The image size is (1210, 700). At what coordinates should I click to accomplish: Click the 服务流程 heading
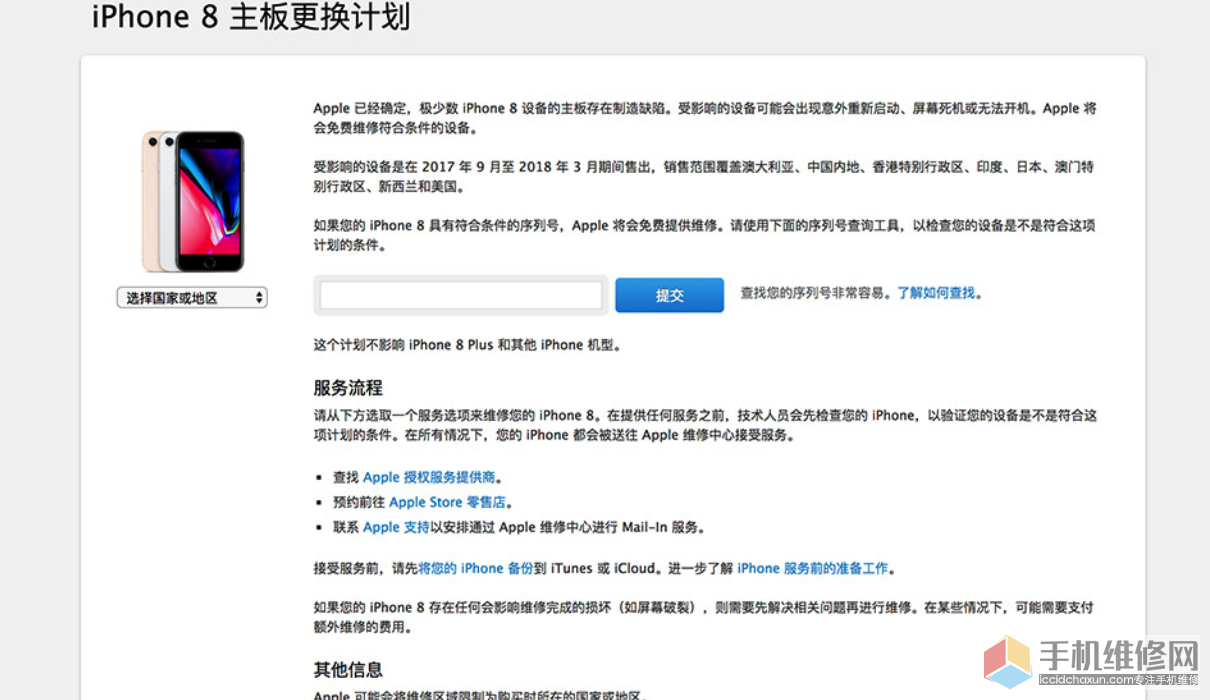point(348,388)
